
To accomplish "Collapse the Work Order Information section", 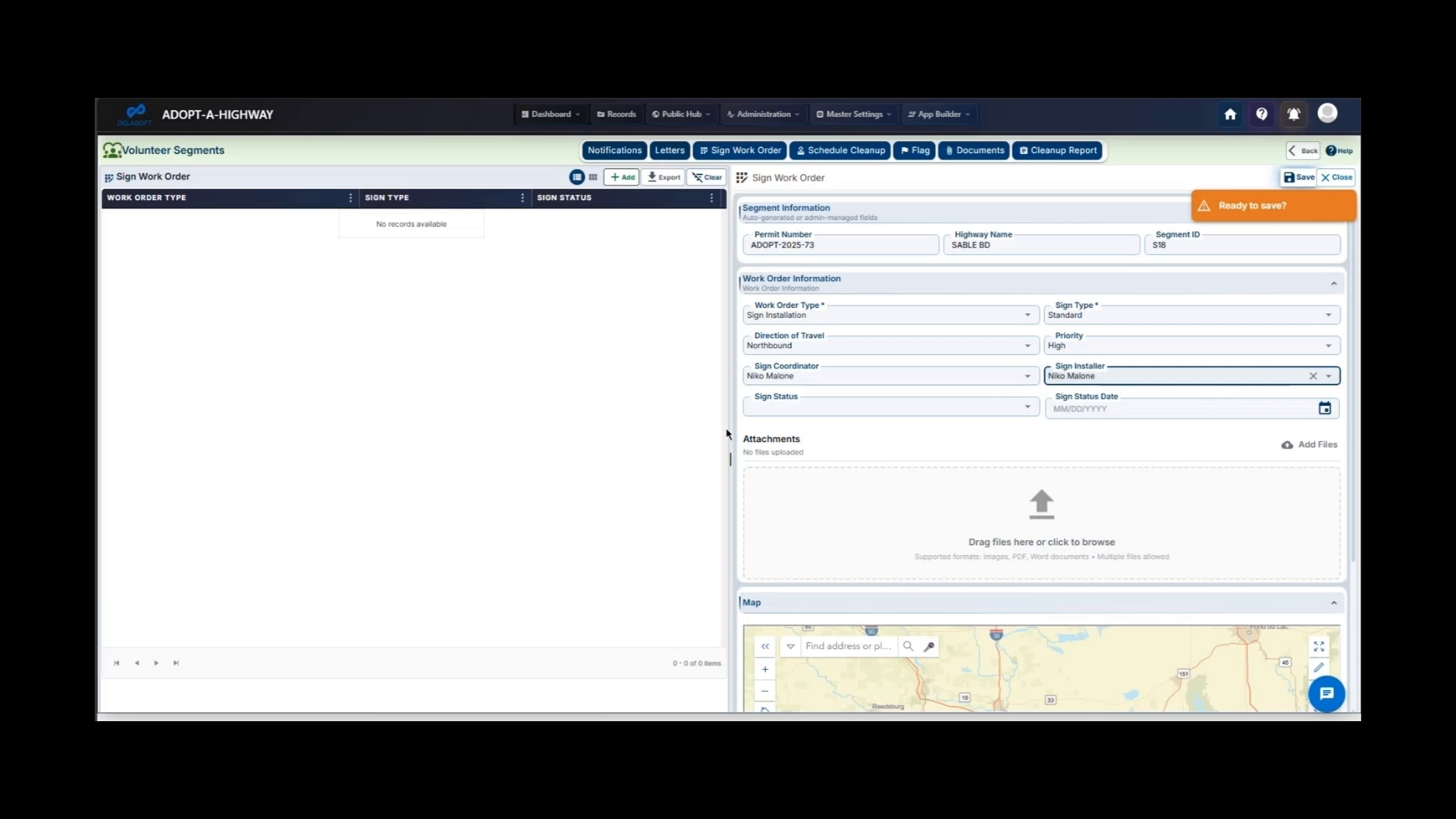I will pyautogui.click(x=1334, y=283).
